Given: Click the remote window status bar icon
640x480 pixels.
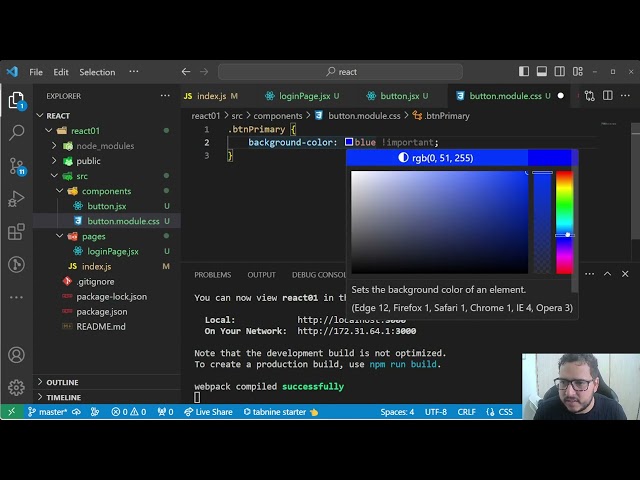Looking at the screenshot, I should click(x=11, y=412).
